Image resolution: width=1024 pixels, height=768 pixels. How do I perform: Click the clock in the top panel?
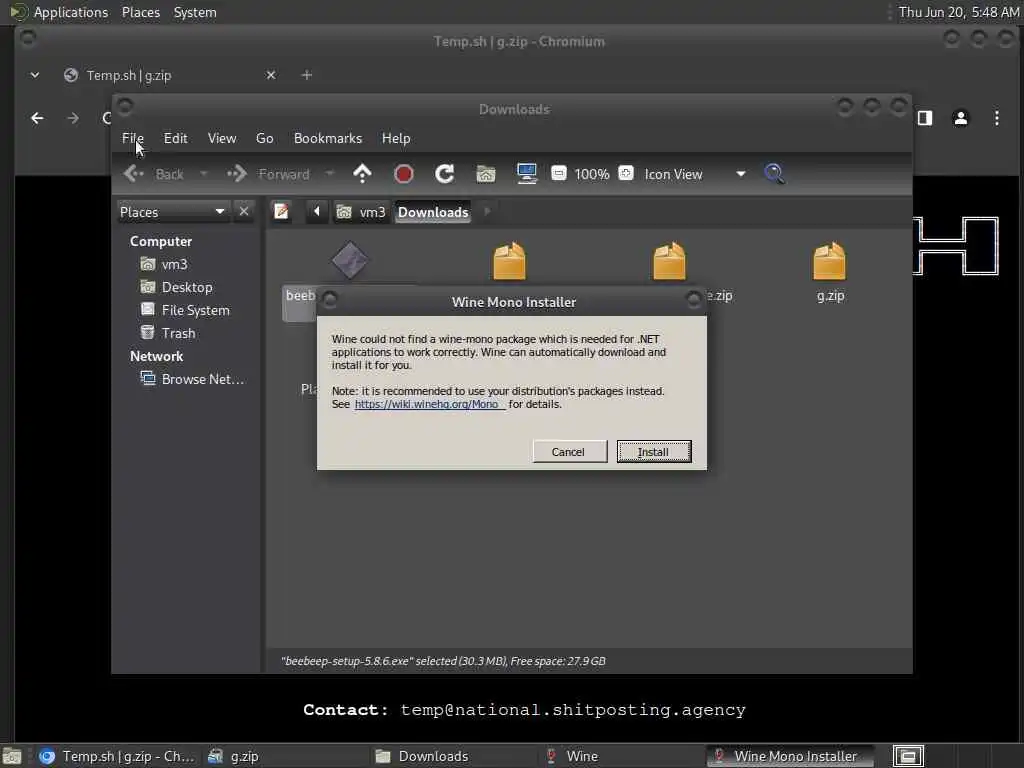pos(958,12)
